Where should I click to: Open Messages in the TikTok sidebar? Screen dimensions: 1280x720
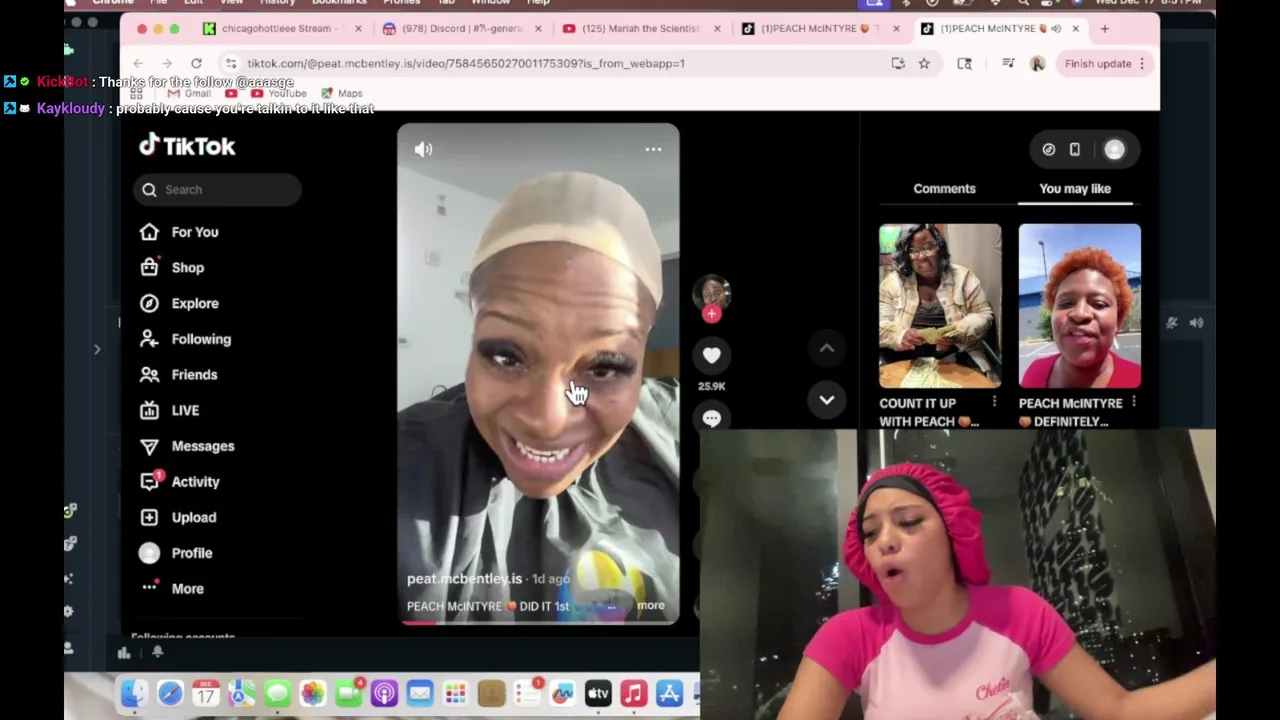coord(187,446)
